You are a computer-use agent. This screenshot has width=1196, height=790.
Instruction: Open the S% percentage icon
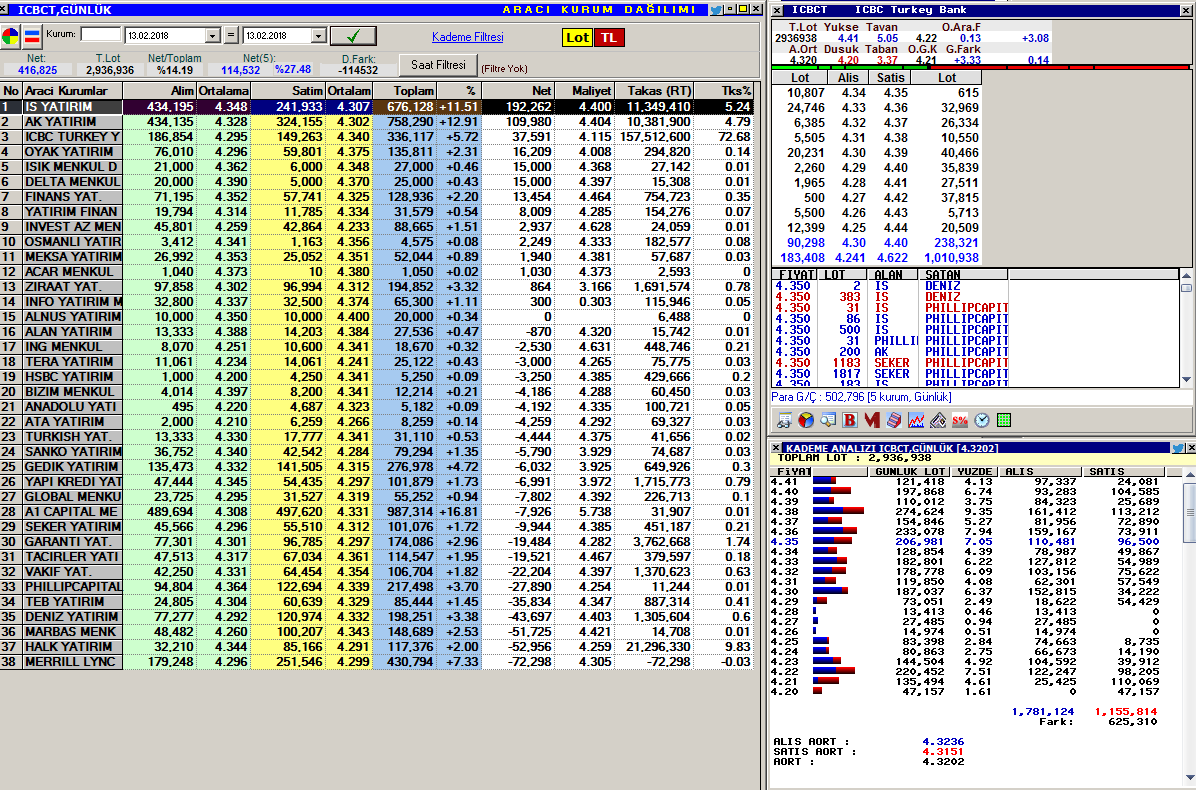[960, 420]
